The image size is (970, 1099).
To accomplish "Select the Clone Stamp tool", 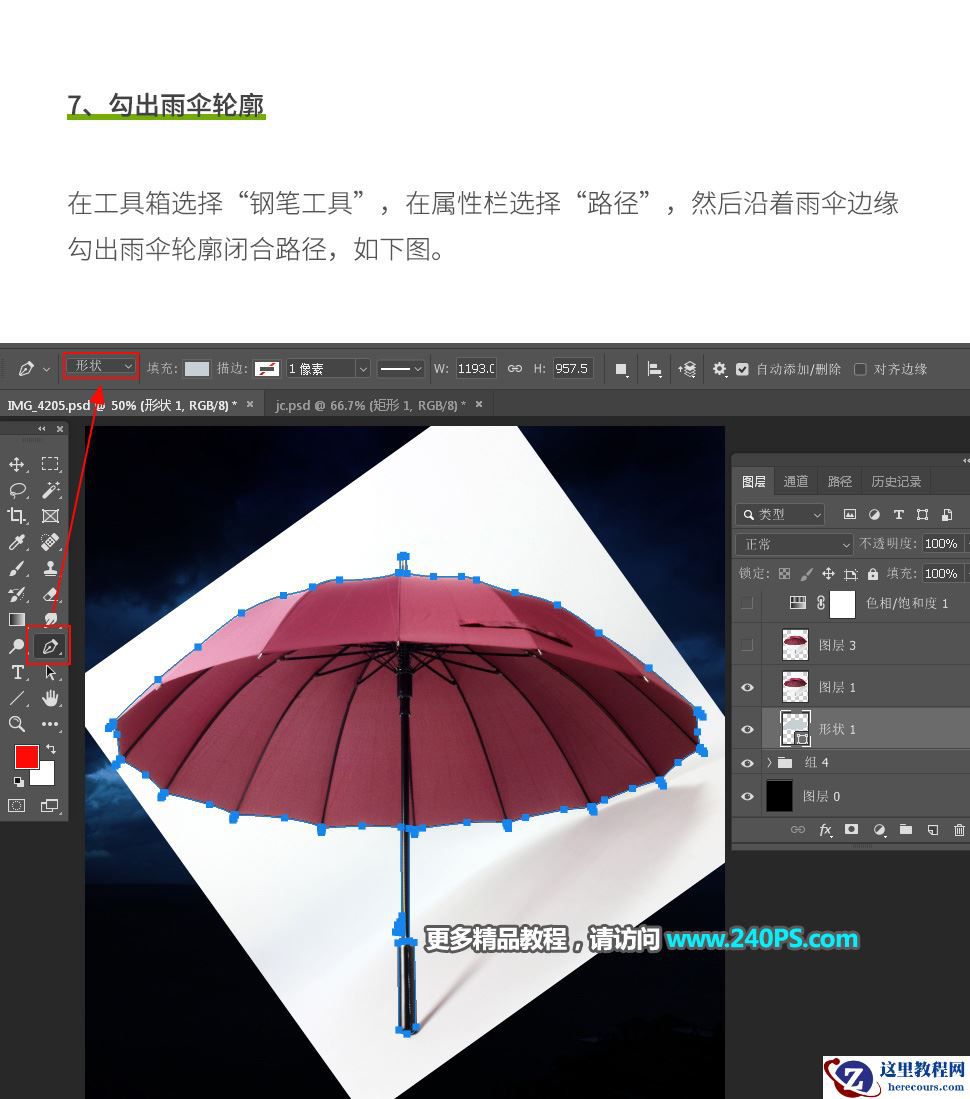I will coord(50,568).
